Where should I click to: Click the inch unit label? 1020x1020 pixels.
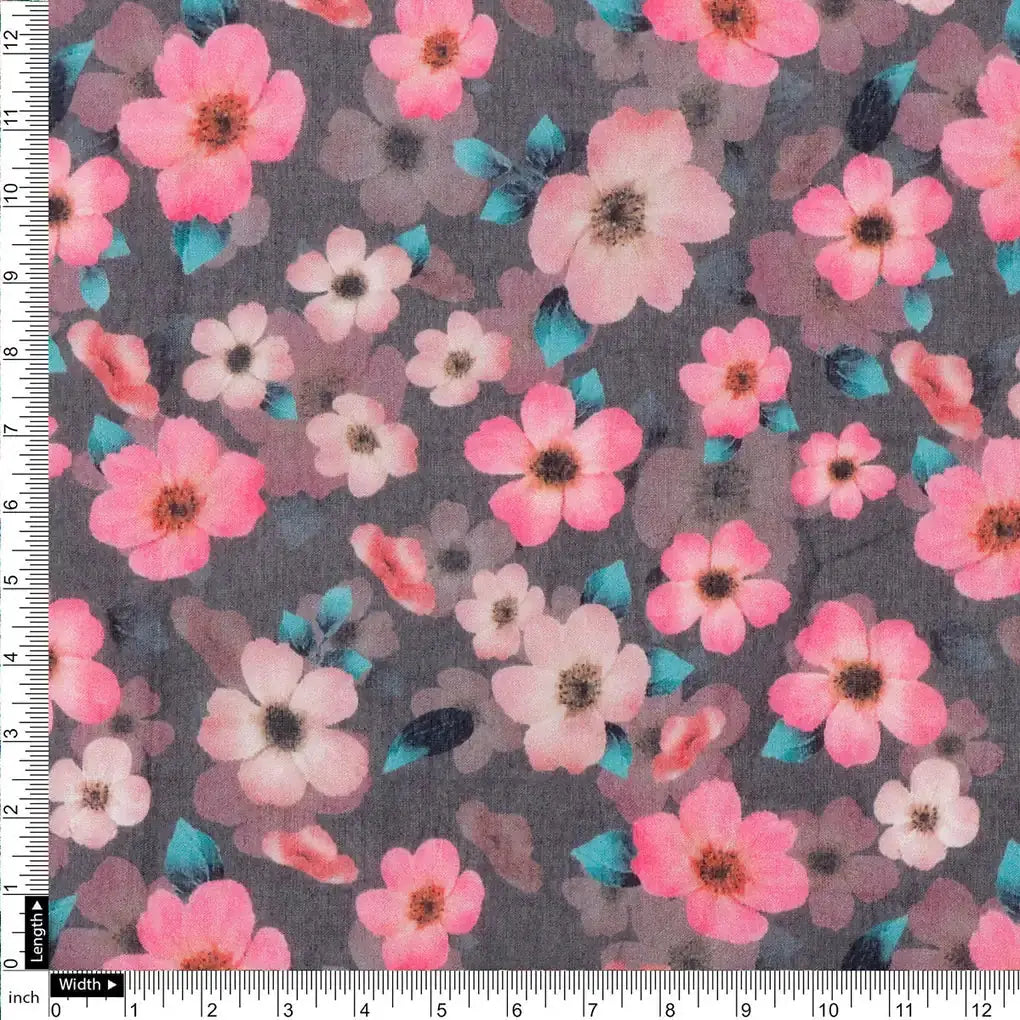coord(22,997)
